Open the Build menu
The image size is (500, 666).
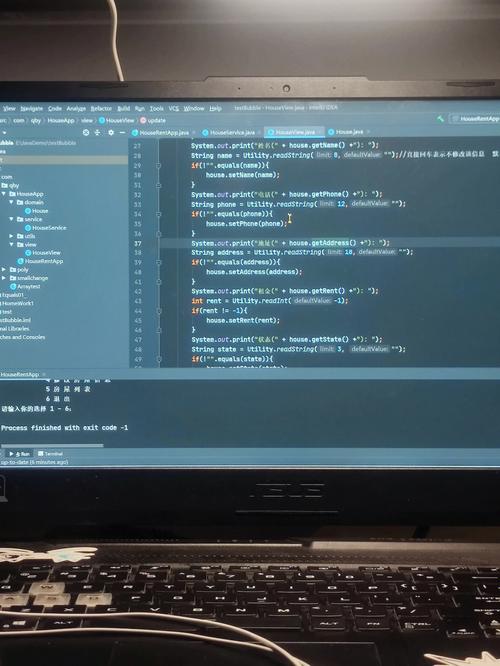124,109
